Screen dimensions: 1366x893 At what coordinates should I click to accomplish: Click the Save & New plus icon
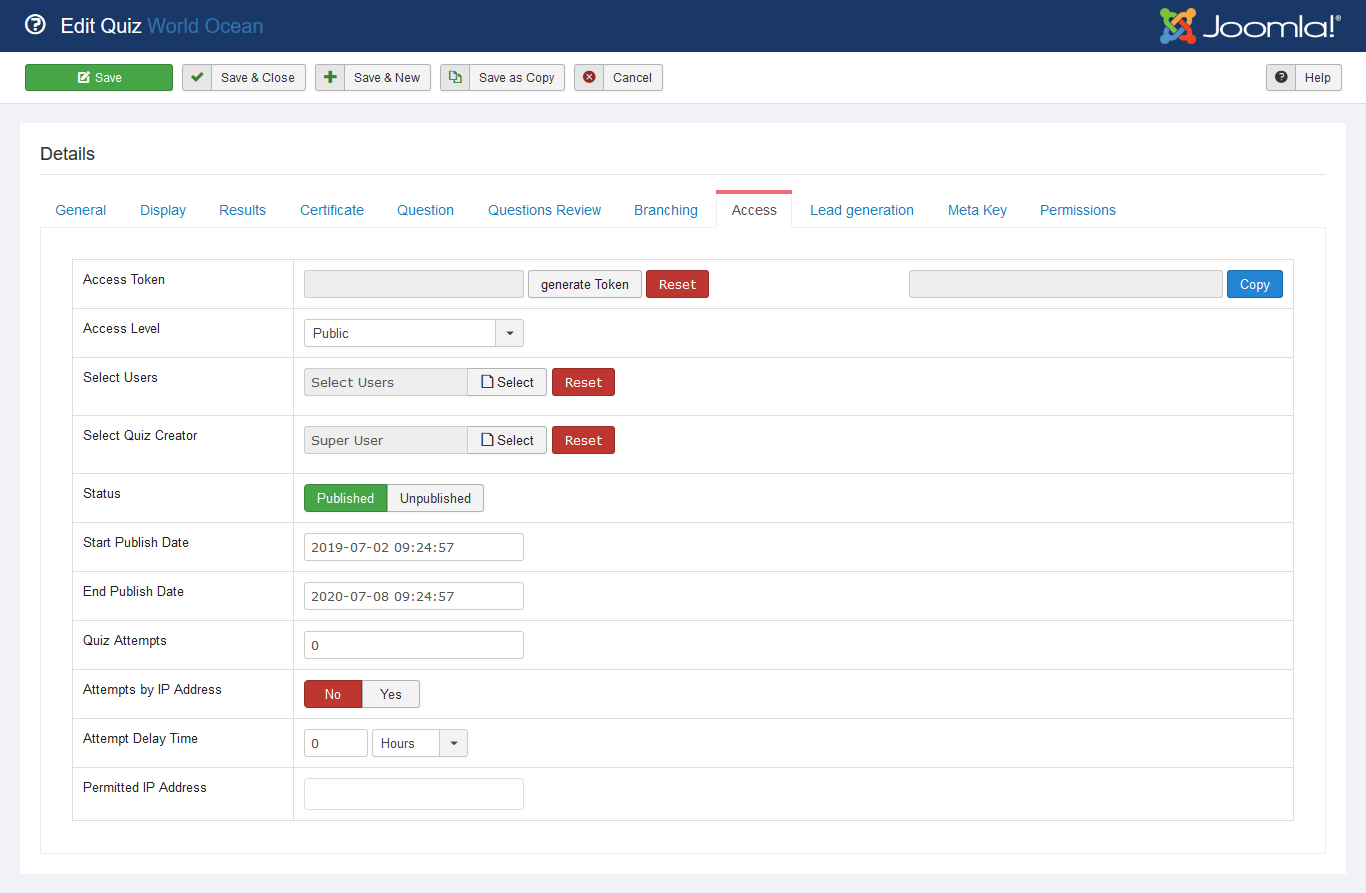pos(330,78)
